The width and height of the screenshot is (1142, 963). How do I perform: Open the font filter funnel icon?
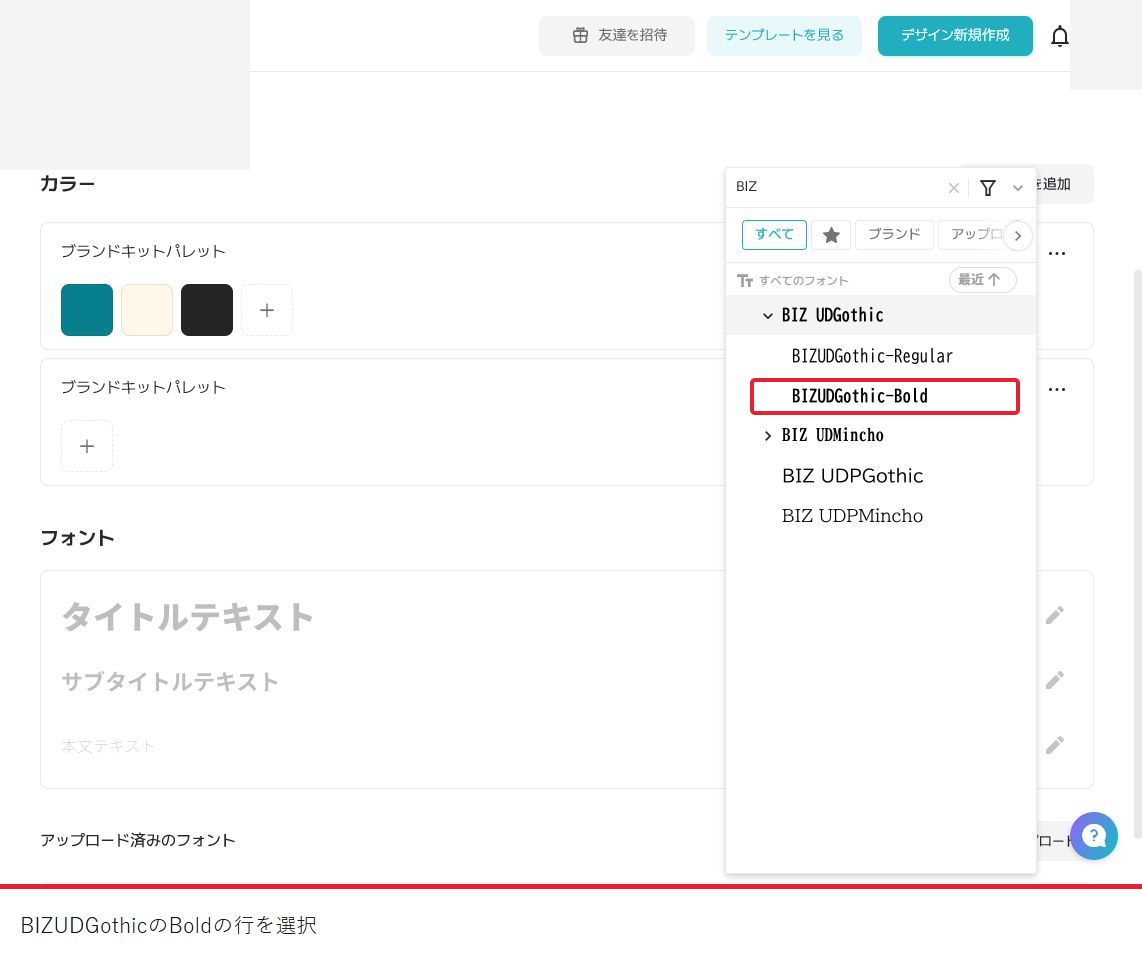988,188
